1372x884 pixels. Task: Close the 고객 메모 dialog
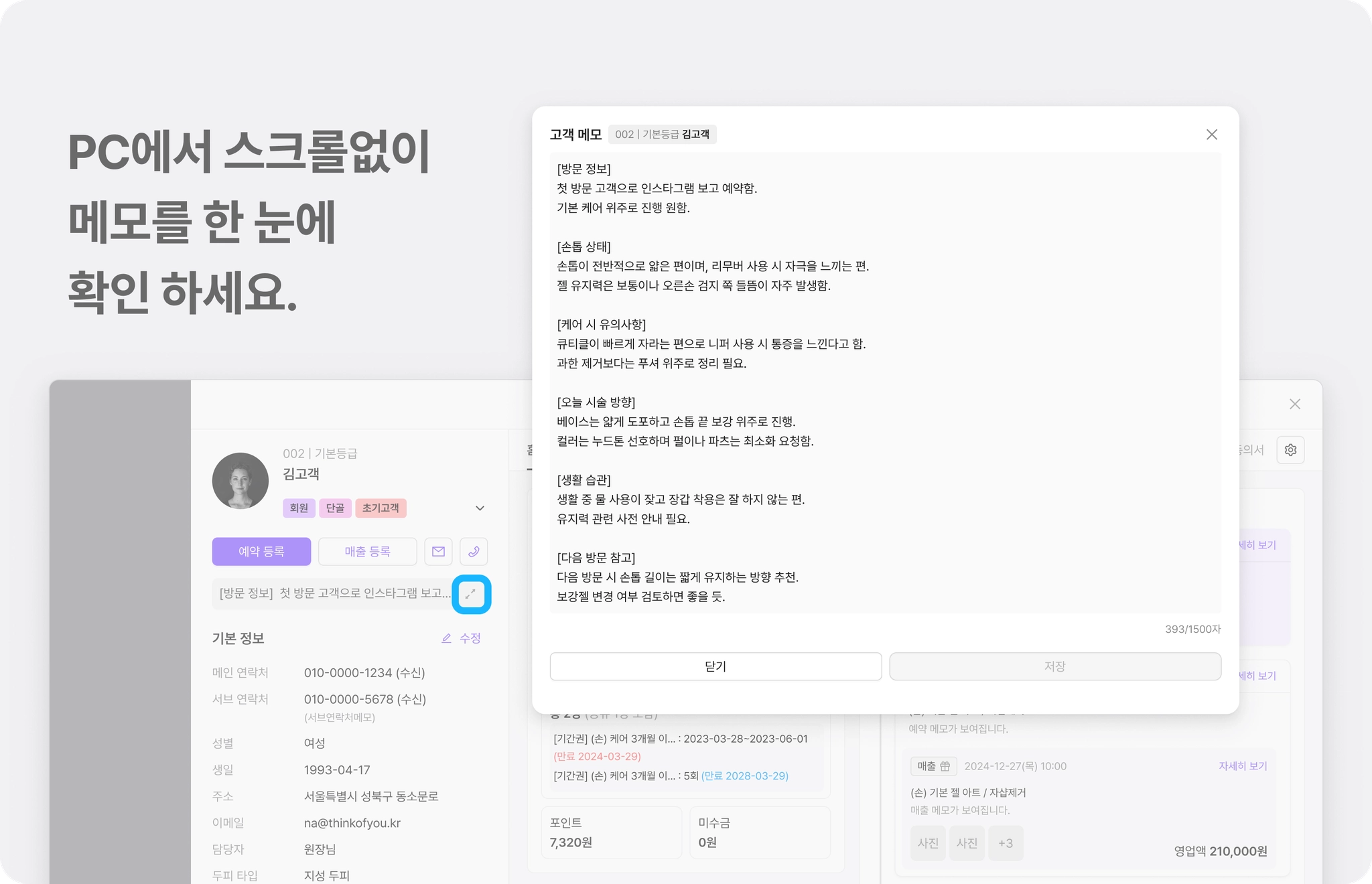tap(1211, 135)
